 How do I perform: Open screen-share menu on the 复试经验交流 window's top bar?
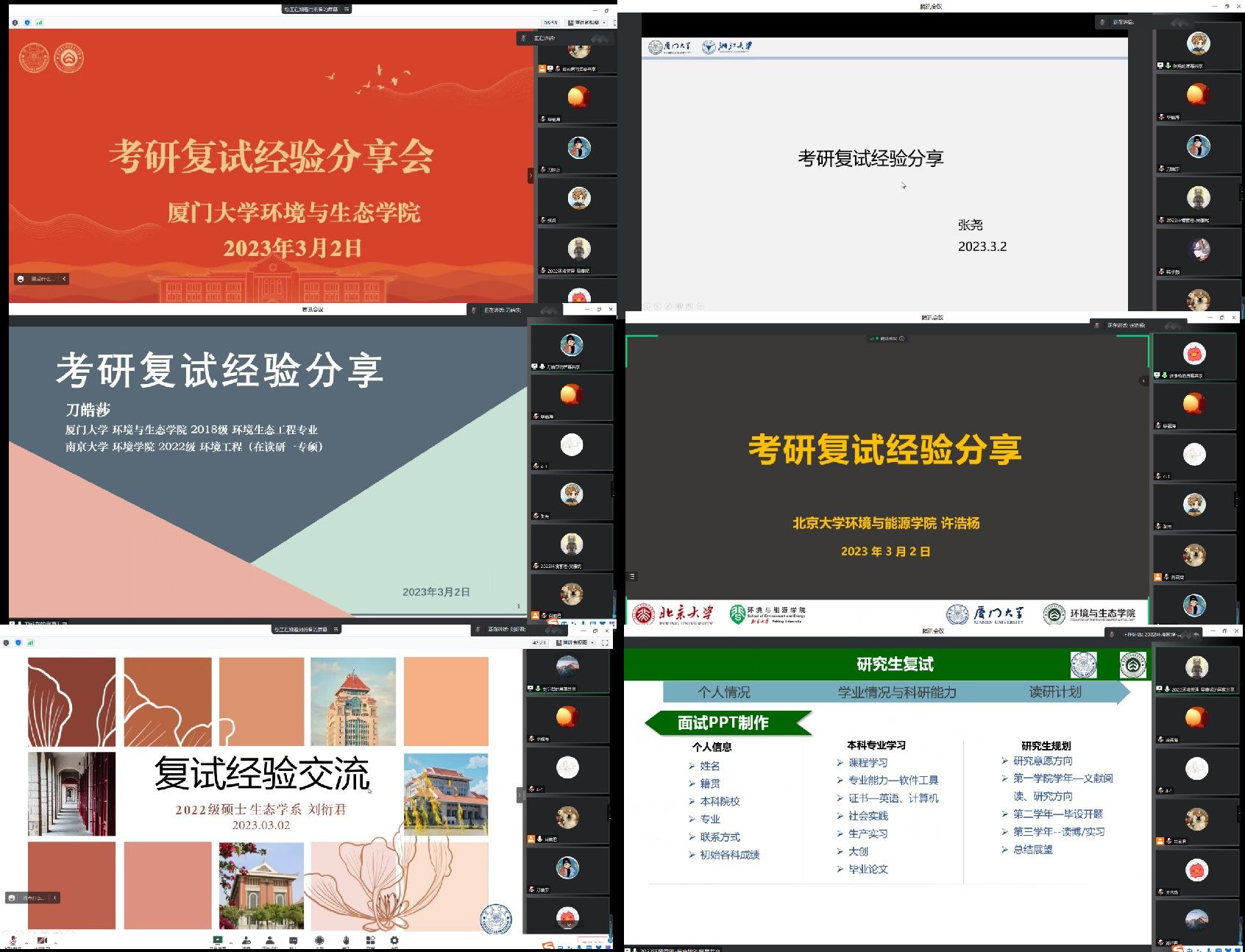[x=336, y=630]
